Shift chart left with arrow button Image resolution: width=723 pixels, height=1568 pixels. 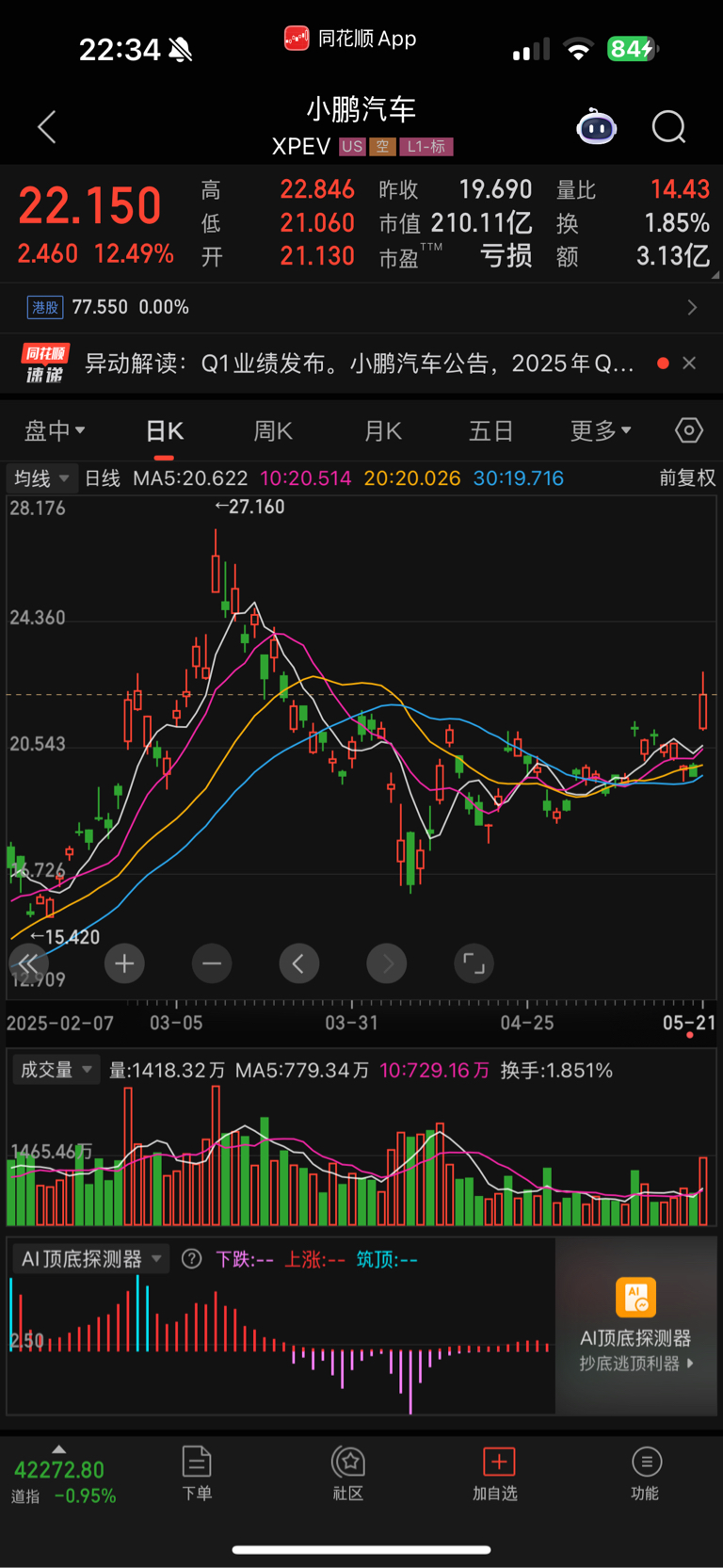pos(299,963)
